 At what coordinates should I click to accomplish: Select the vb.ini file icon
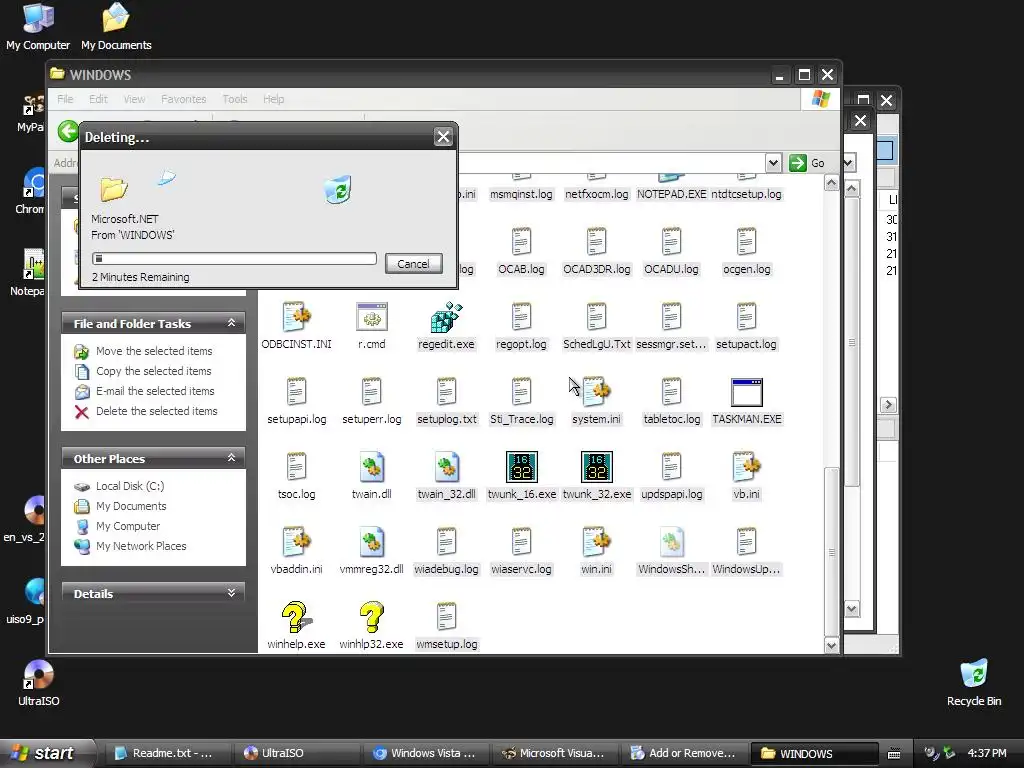(x=746, y=468)
